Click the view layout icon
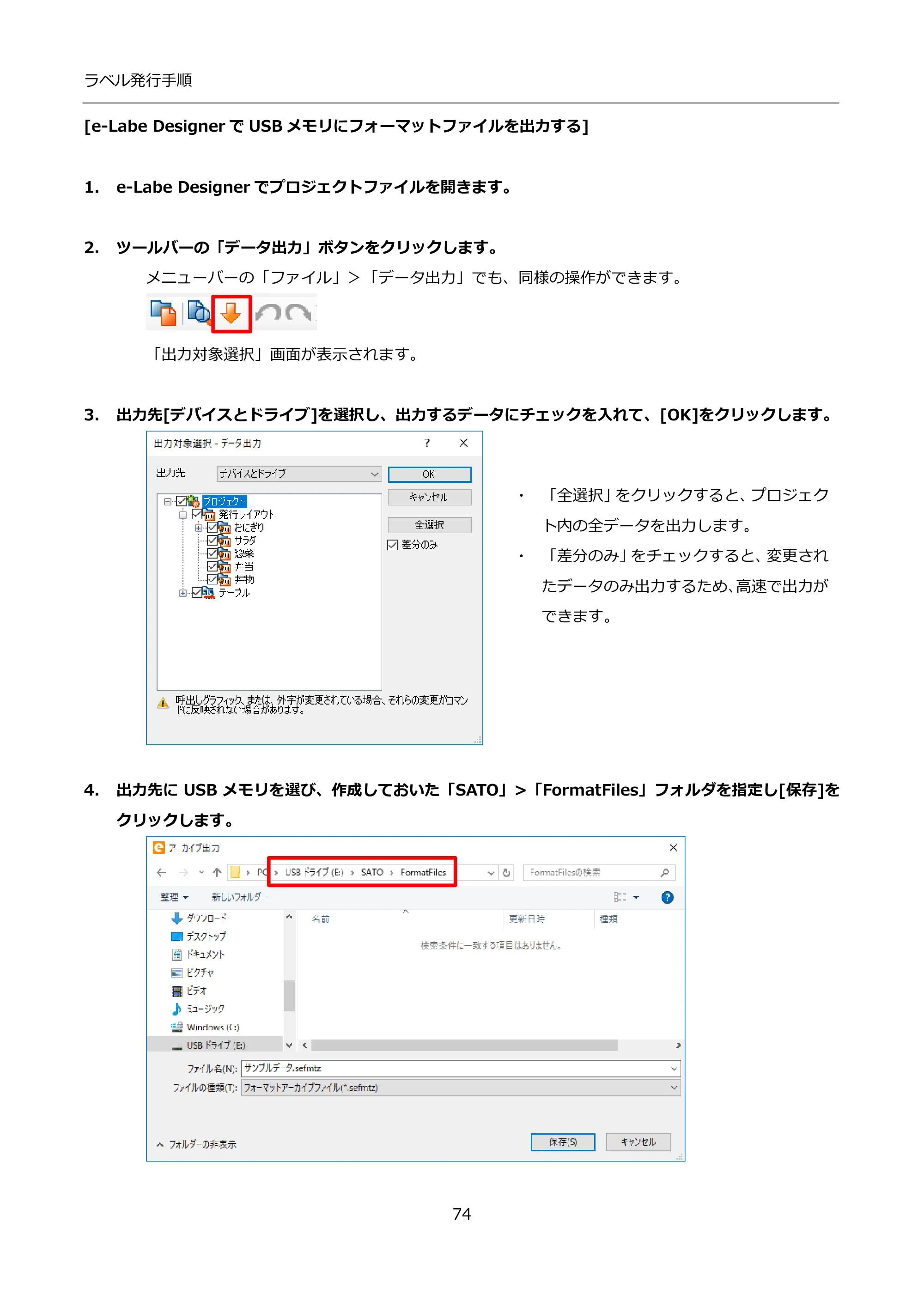Image resolution: width=924 pixels, height=1307 pixels. click(620, 897)
